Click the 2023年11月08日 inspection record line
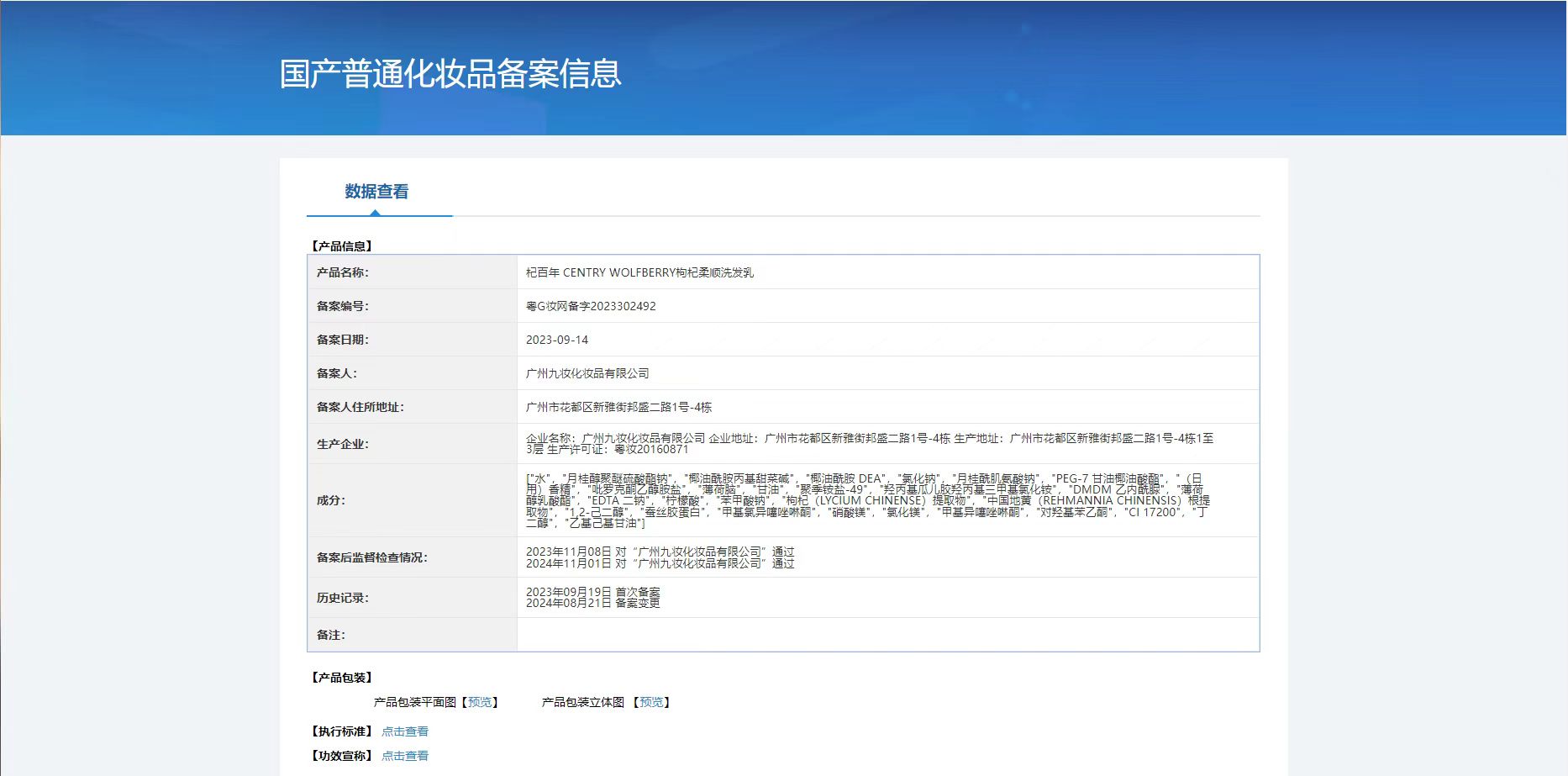The width and height of the screenshot is (1568, 776). click(x=660, y=552)
